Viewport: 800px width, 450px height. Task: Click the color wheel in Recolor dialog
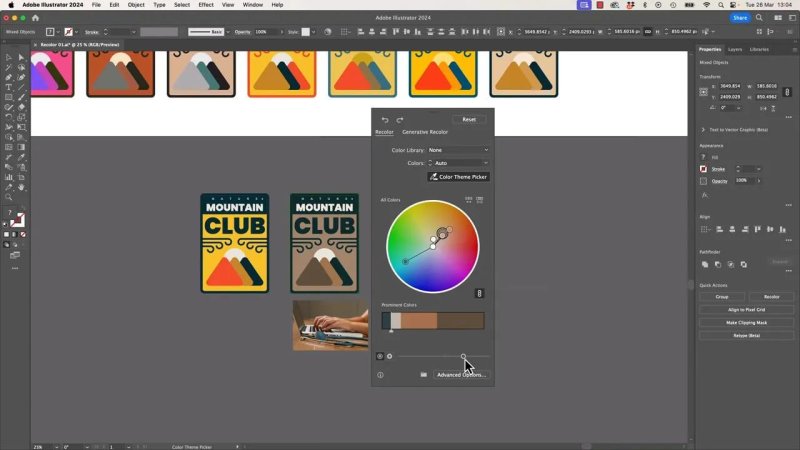433,246
